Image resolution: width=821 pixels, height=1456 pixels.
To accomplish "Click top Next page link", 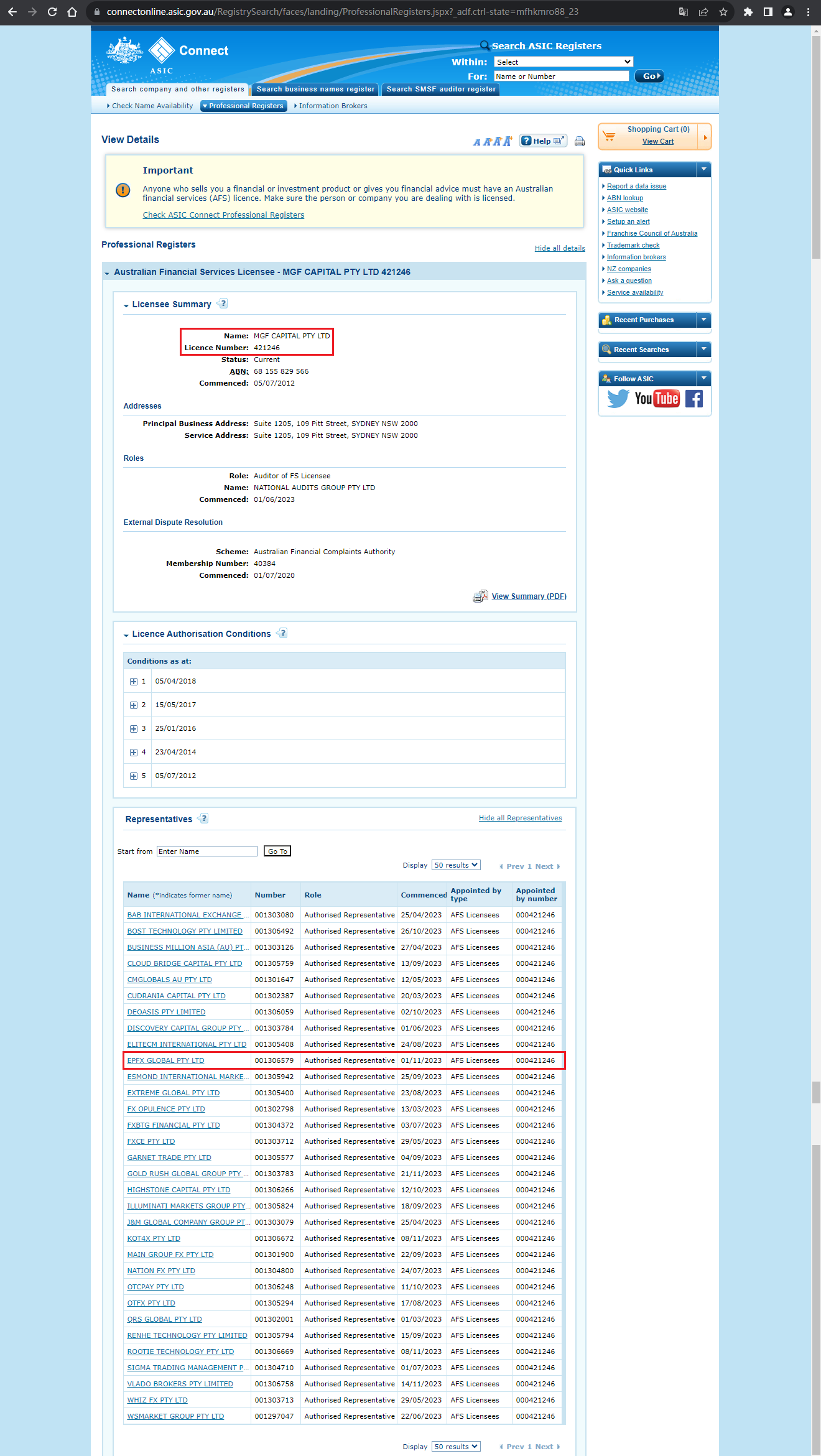I will click(x=547, y=866).
